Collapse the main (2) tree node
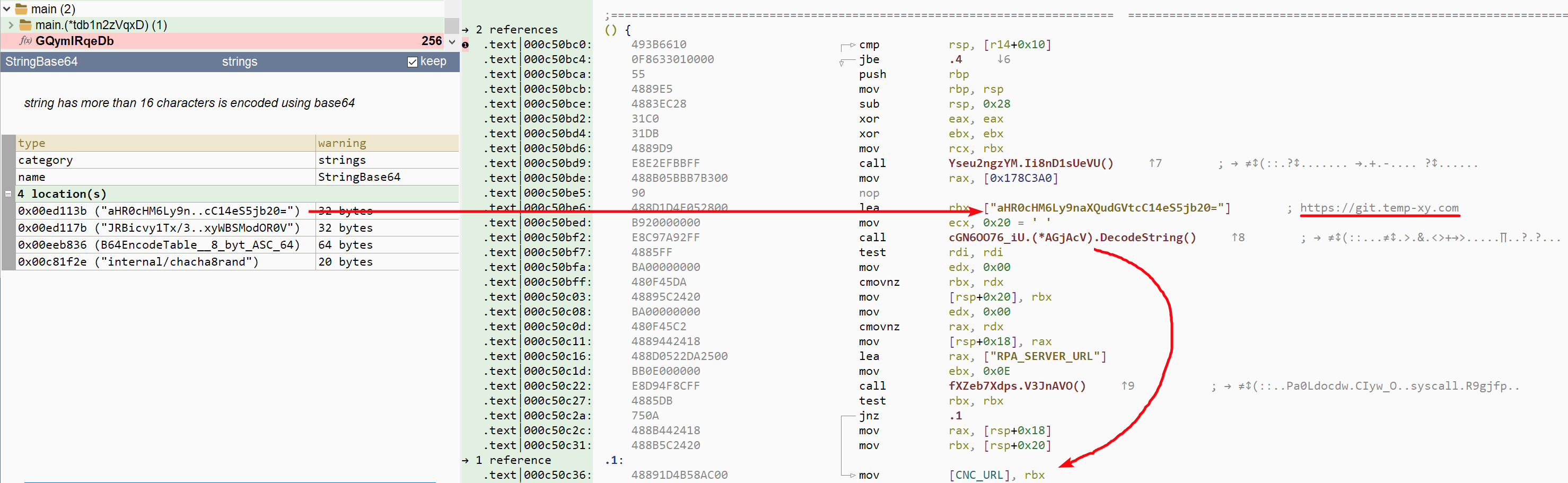This screenshot has height=483, width=1568. coord(7,9)
